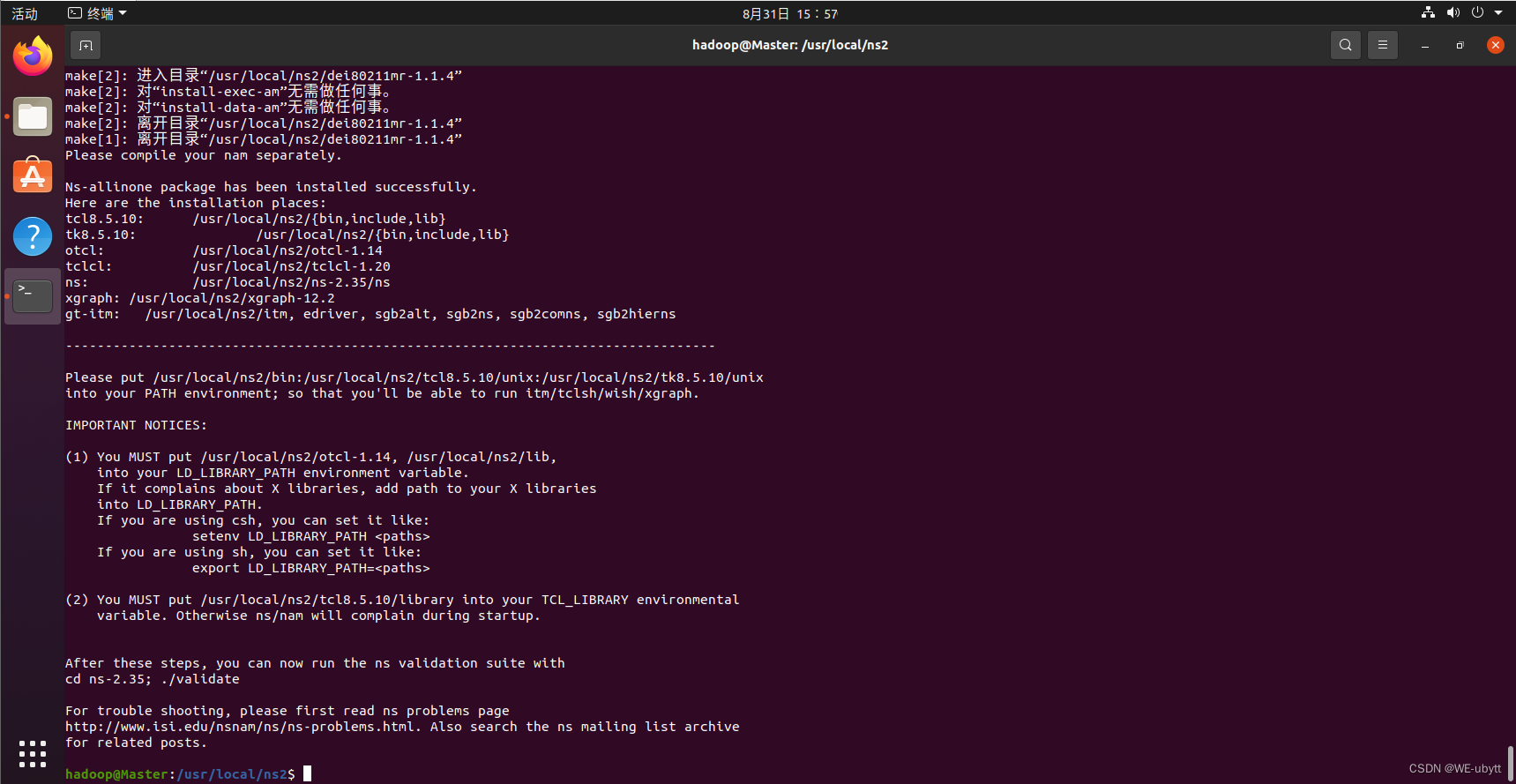Click the 'for related posts.' line
Screen dimensions: 1516x784
point(136,743)
